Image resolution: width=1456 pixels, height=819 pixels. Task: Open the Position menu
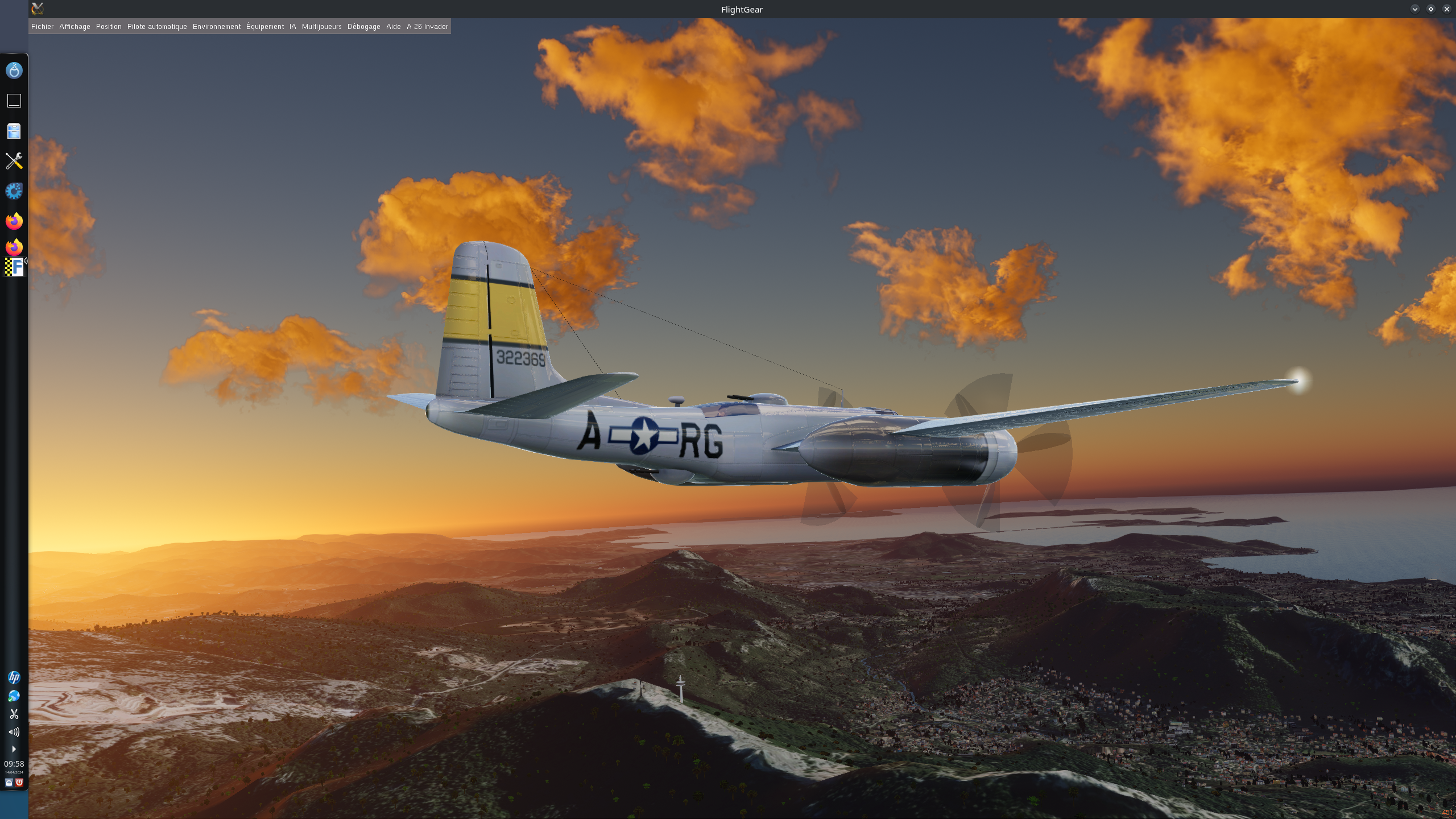tap(109, 27)
